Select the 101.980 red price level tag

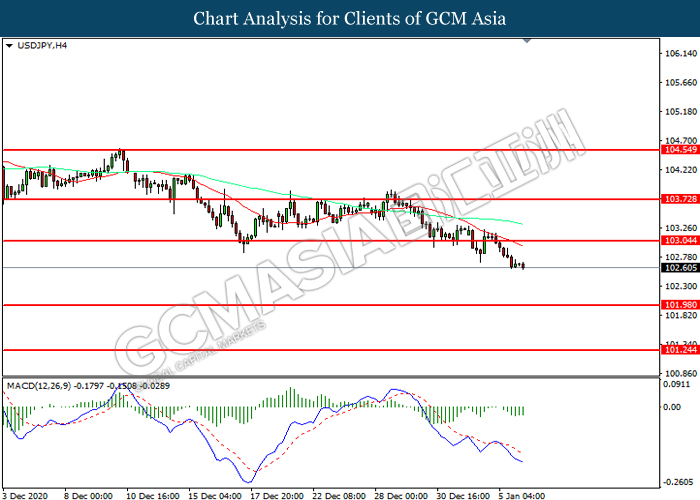(680, 305)
